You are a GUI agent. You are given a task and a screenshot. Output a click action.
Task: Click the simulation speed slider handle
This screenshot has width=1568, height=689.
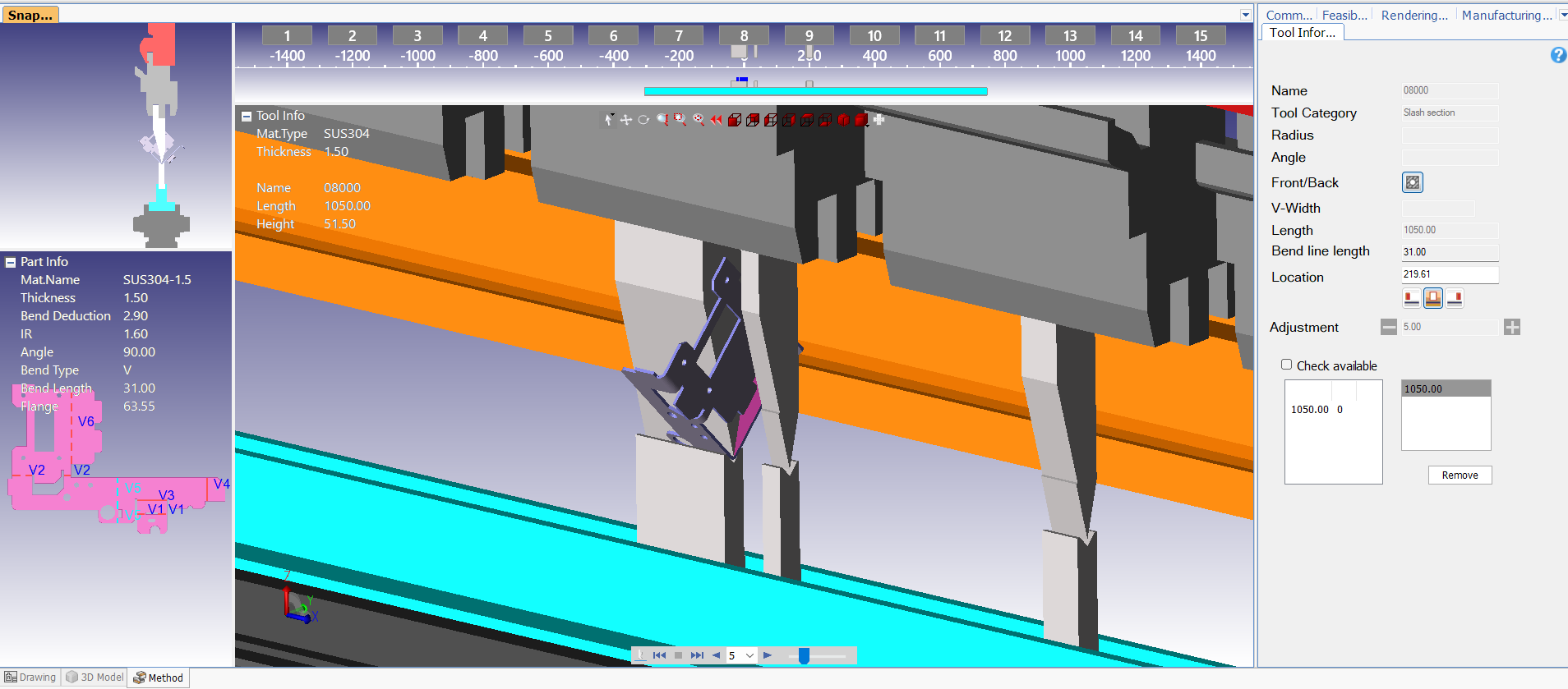point(804,655)
